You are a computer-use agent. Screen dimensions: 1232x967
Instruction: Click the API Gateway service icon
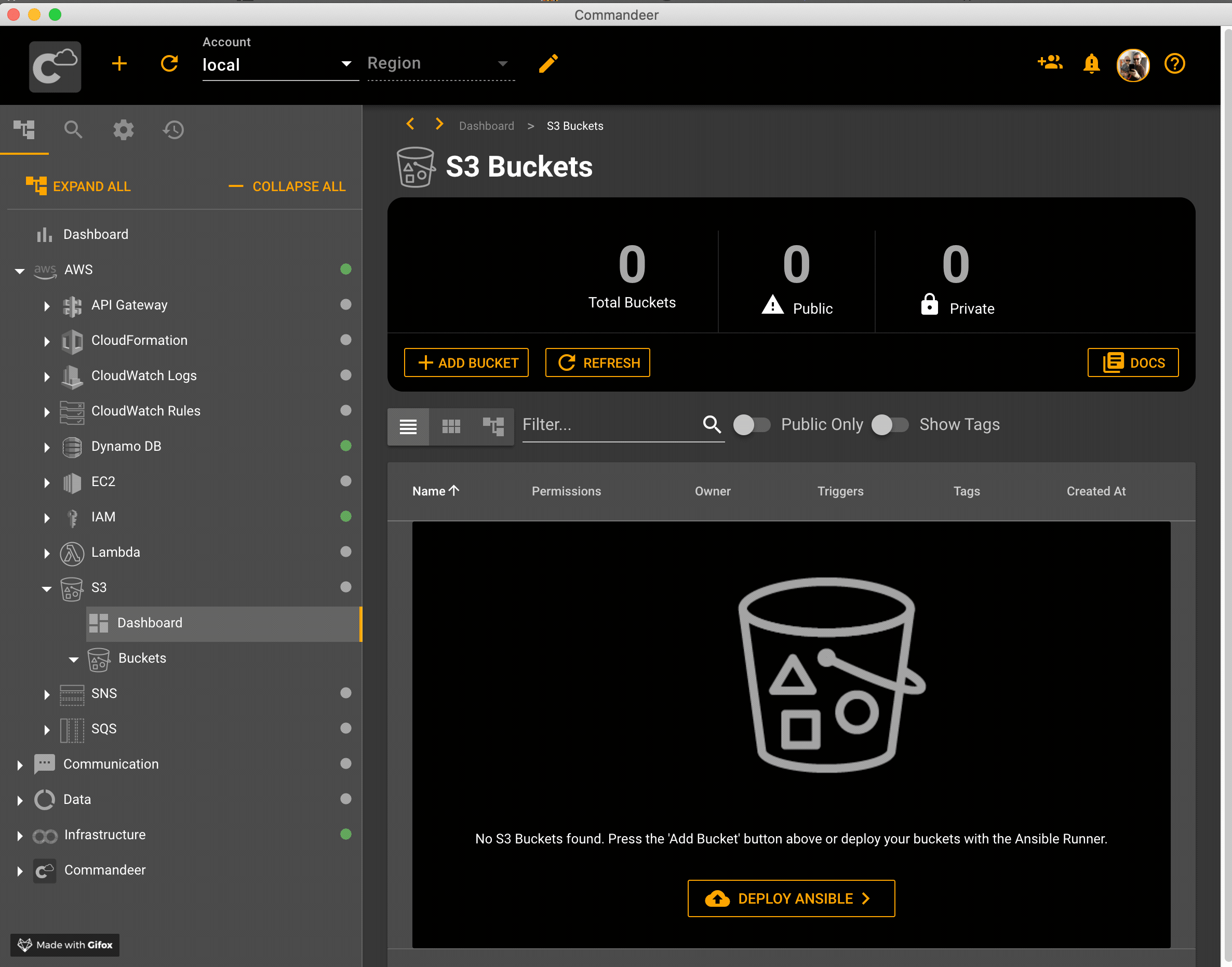(x=72, y=306)
